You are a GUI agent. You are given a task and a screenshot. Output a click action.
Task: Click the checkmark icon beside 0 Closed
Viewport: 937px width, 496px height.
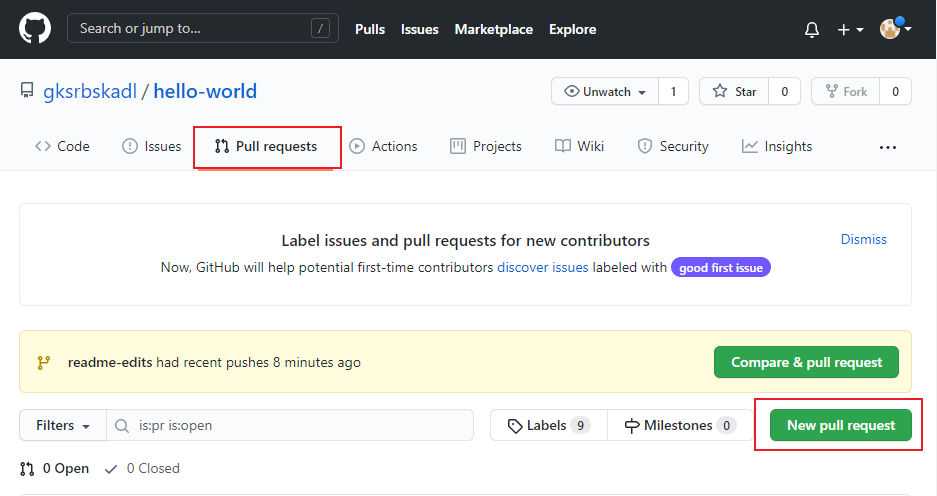pos(111,469)
